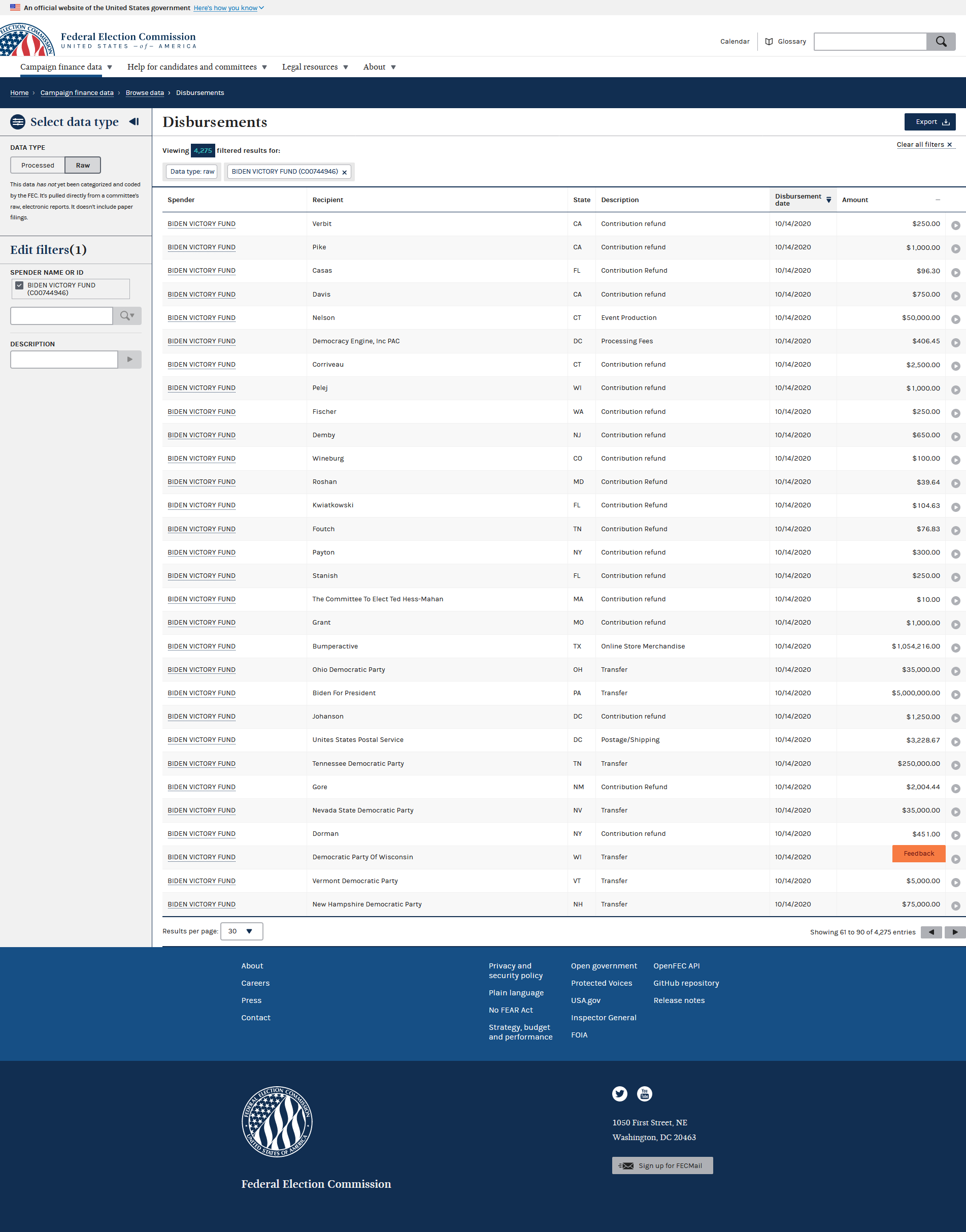This screenshot has width=966, height=1232.
Task: Uncheck the BIDEN VICTORY FUND spender checkbox
Action: (19, 286)
